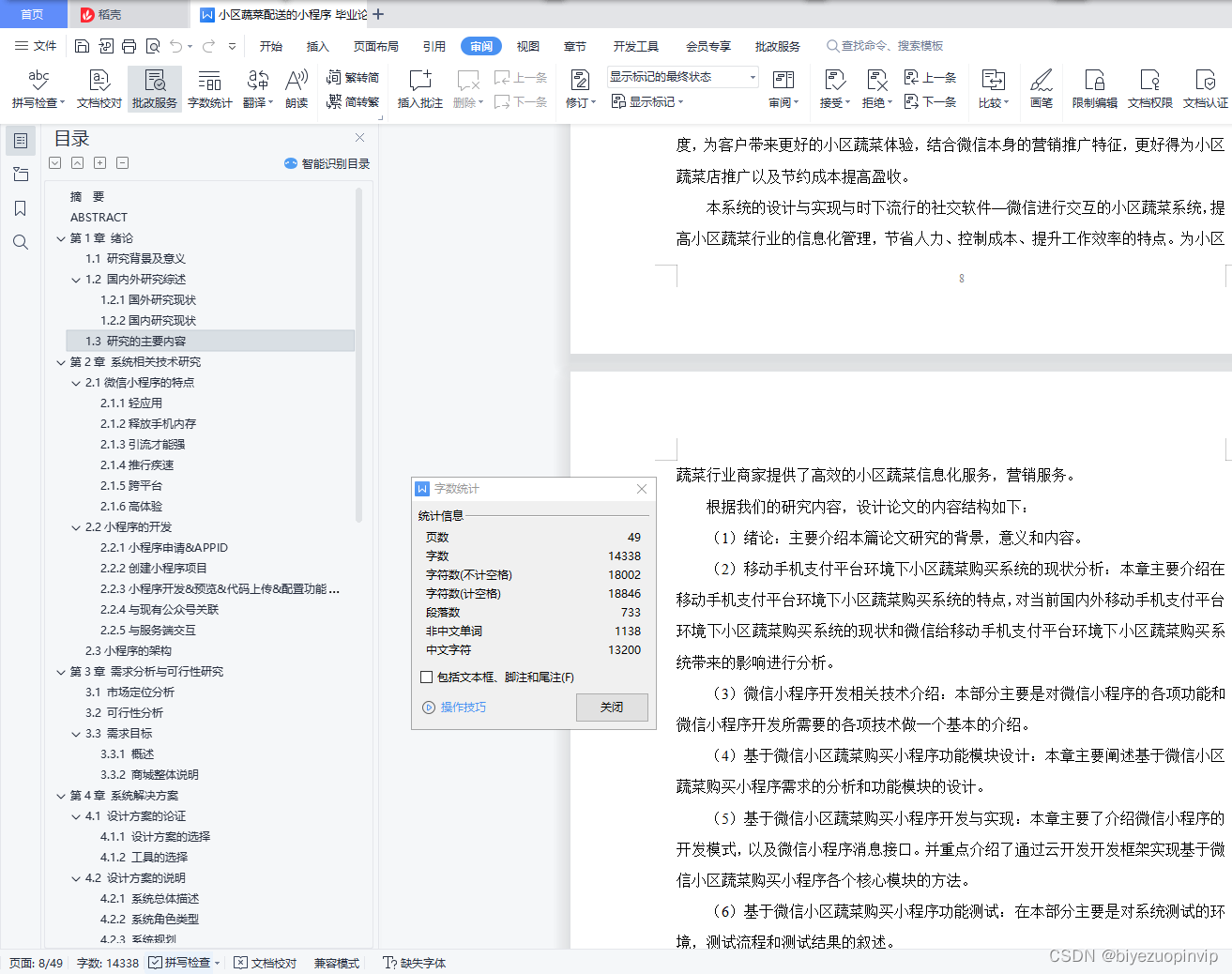Image resolution: width=1232 pixels, height=974 pixels.
Task: Collapse 2.1 微信小程序的特点 node
Action: (x=76, y=383)
